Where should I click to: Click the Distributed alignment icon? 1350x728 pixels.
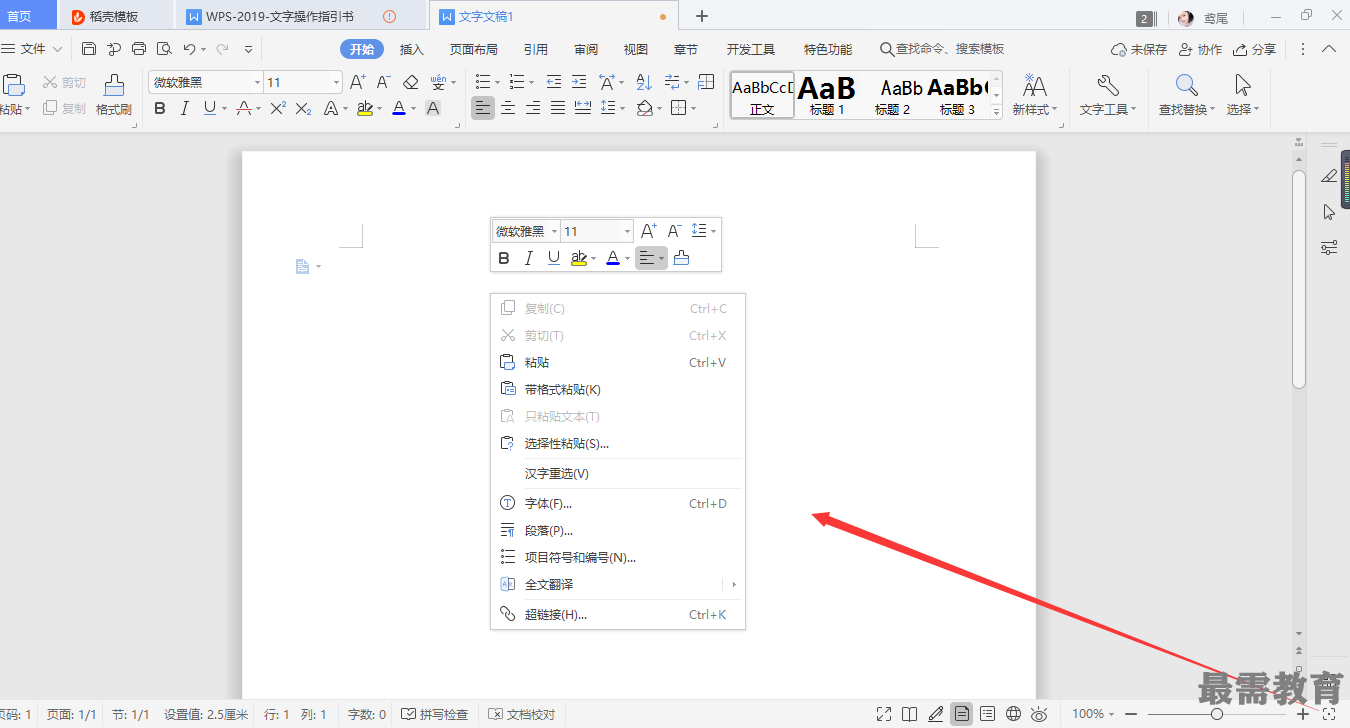click(583, 108)
